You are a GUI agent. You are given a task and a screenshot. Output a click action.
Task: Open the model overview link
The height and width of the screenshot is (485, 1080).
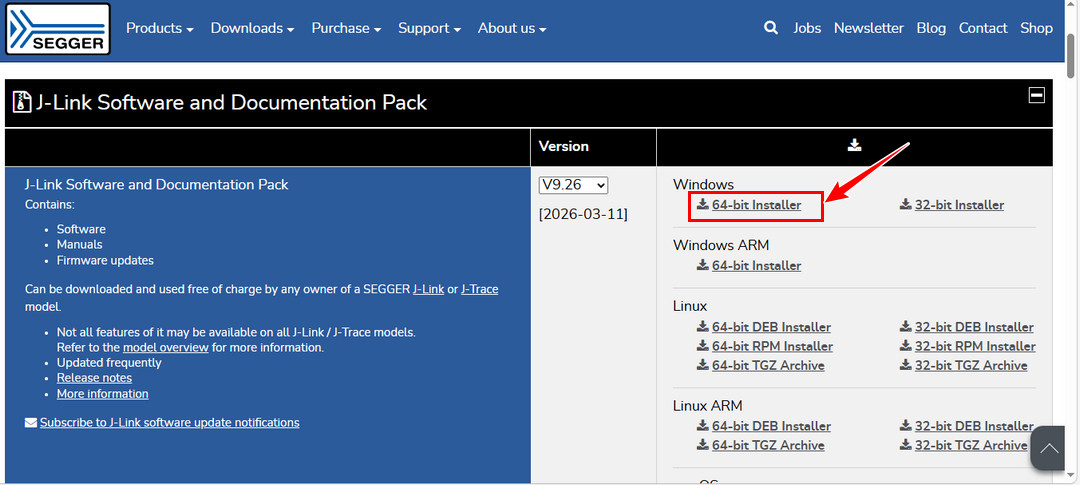coord(166,347)
